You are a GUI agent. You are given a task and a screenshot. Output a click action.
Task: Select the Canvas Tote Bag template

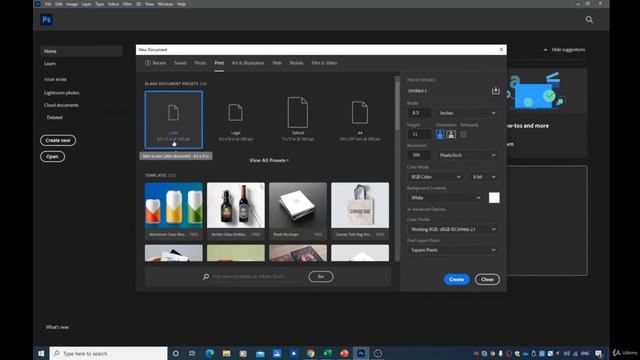pyautogui.click(x=360, y=211)
